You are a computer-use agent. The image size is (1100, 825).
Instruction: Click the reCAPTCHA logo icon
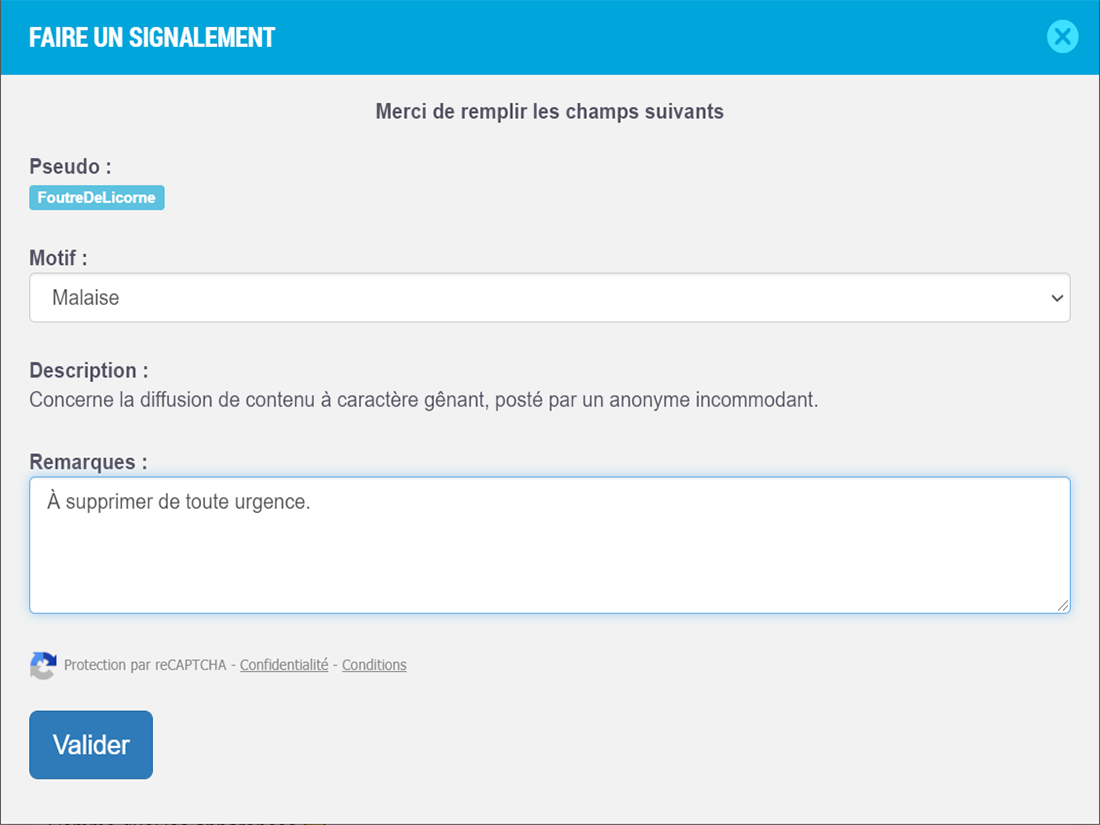point(43,665)
